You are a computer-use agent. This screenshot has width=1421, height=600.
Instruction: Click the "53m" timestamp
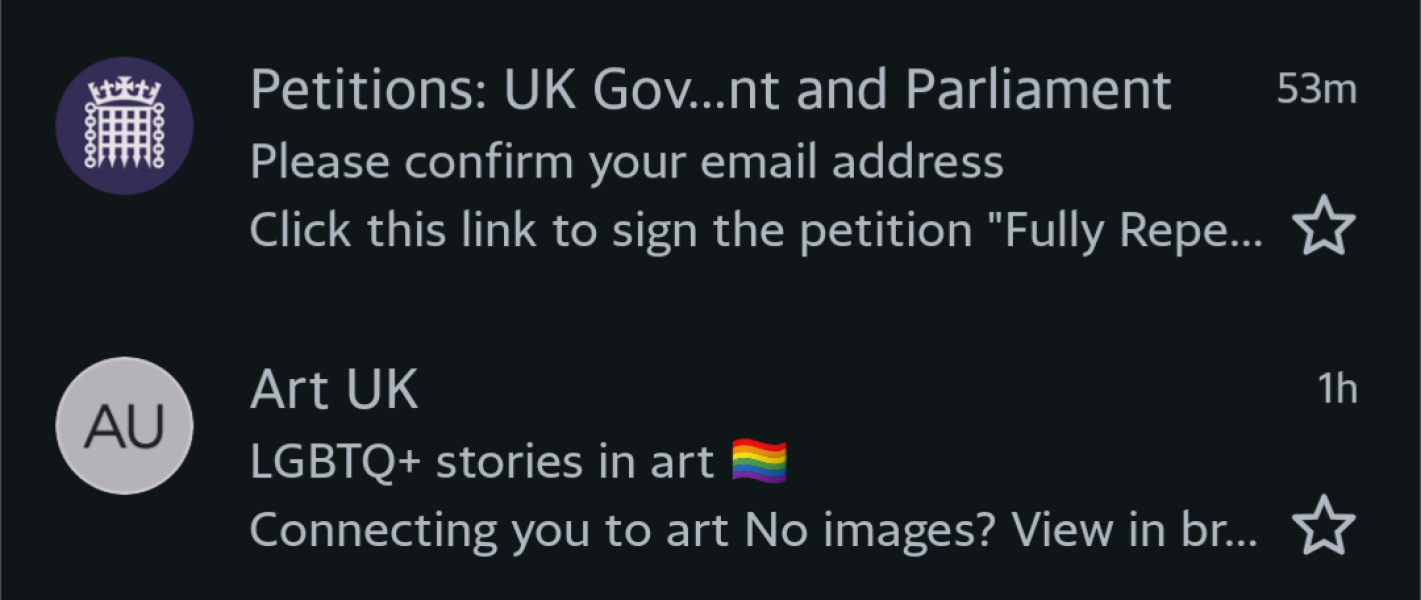[x=1316, y=91]
